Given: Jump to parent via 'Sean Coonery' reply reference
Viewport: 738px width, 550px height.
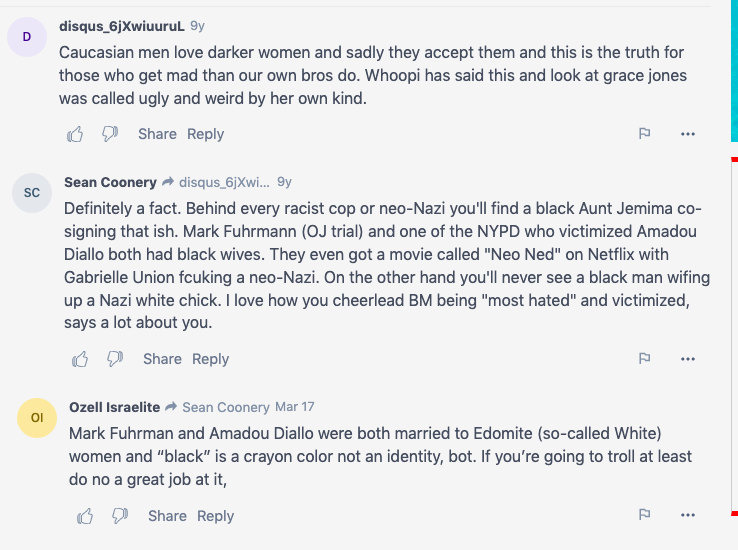Looking at the screenshot, I should click(226, 407).
